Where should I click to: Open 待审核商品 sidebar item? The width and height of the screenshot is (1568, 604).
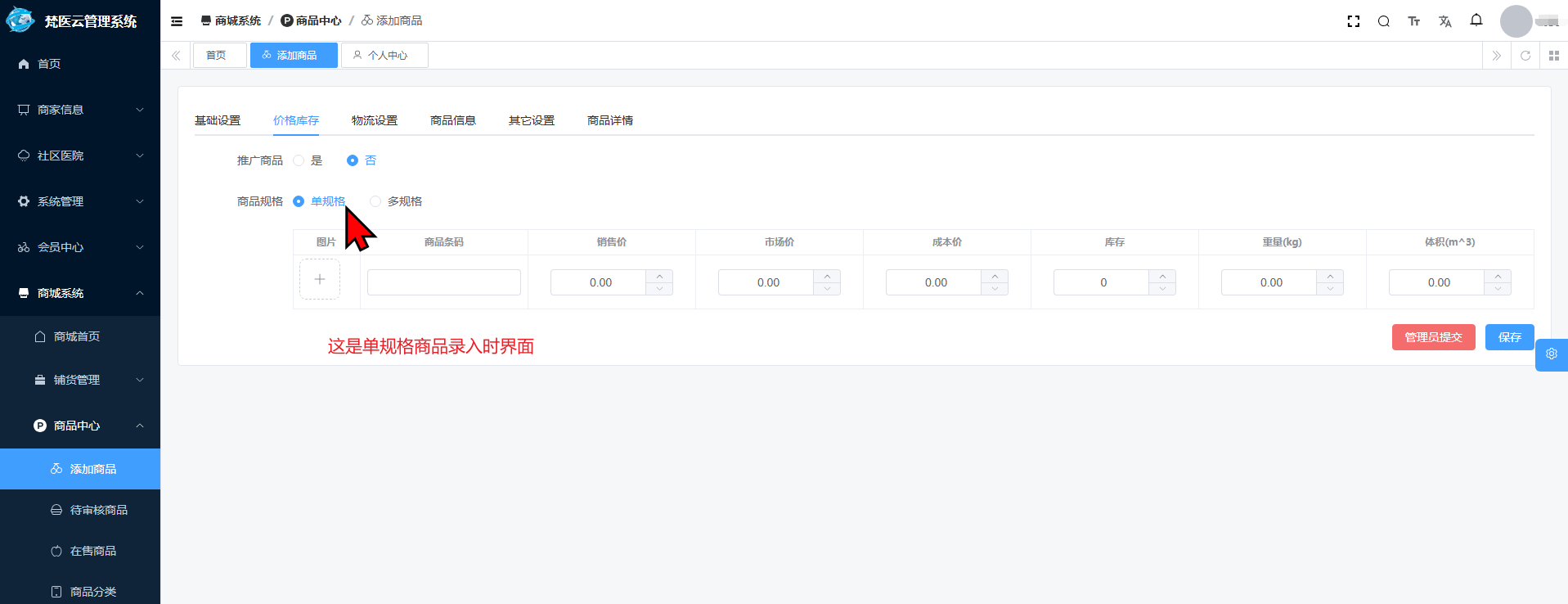tap(80, 510)
